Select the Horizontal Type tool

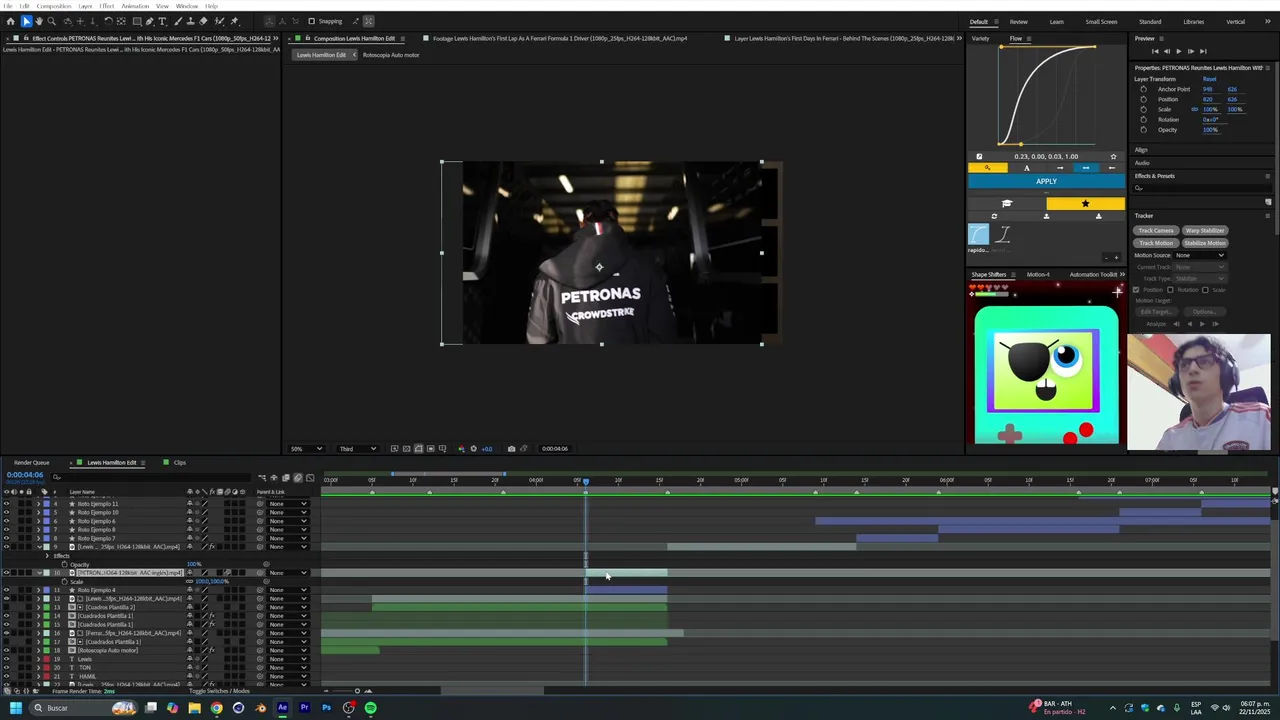163,21
